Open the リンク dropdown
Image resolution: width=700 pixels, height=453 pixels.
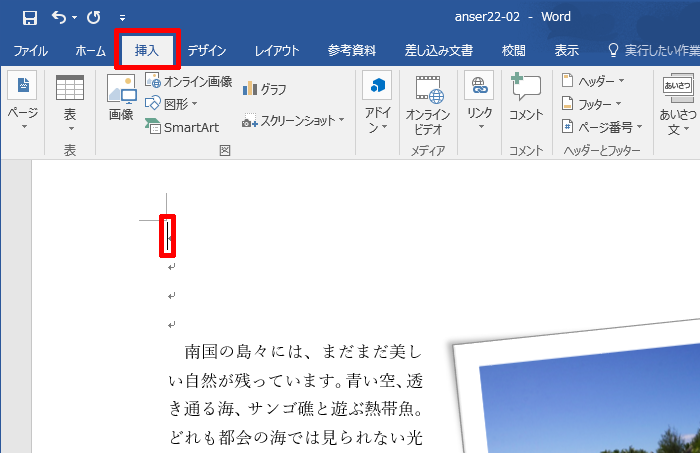coord(479,100)
